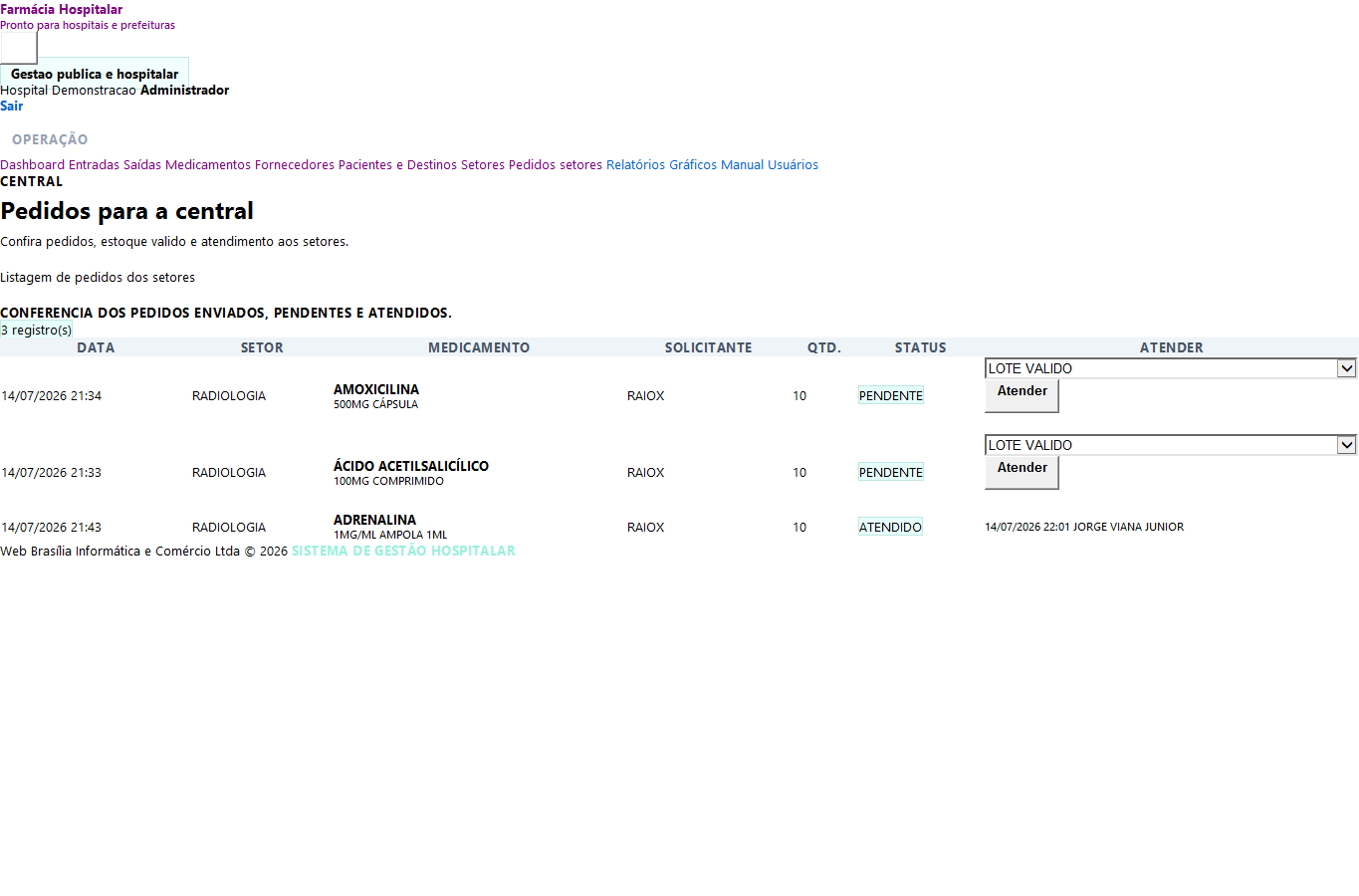View Gráficos section
This screenshot has height=896, width=1359.
click(x=693, y=165)
